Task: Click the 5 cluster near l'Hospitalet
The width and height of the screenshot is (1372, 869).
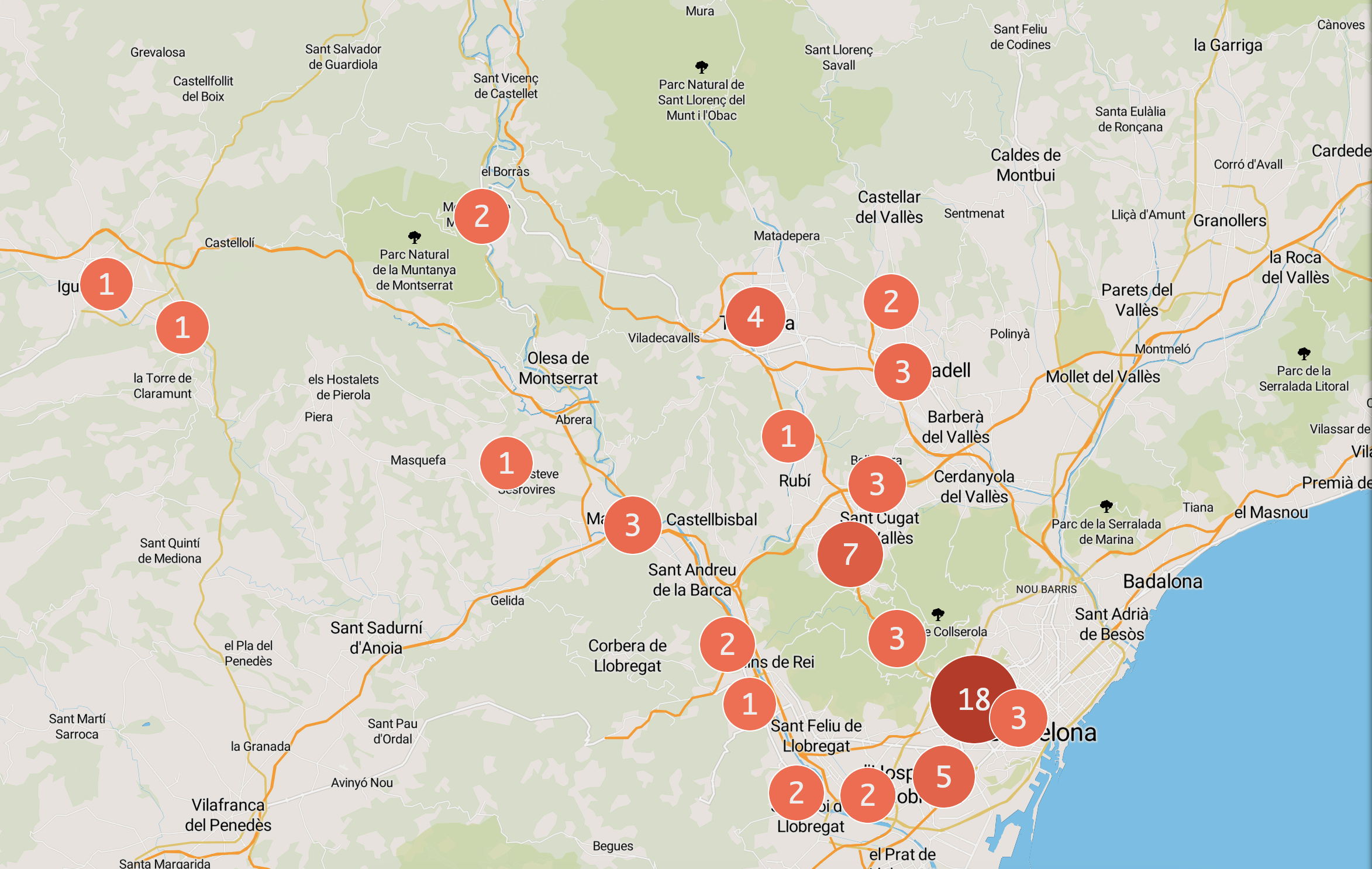Action: tap(943, 777)
